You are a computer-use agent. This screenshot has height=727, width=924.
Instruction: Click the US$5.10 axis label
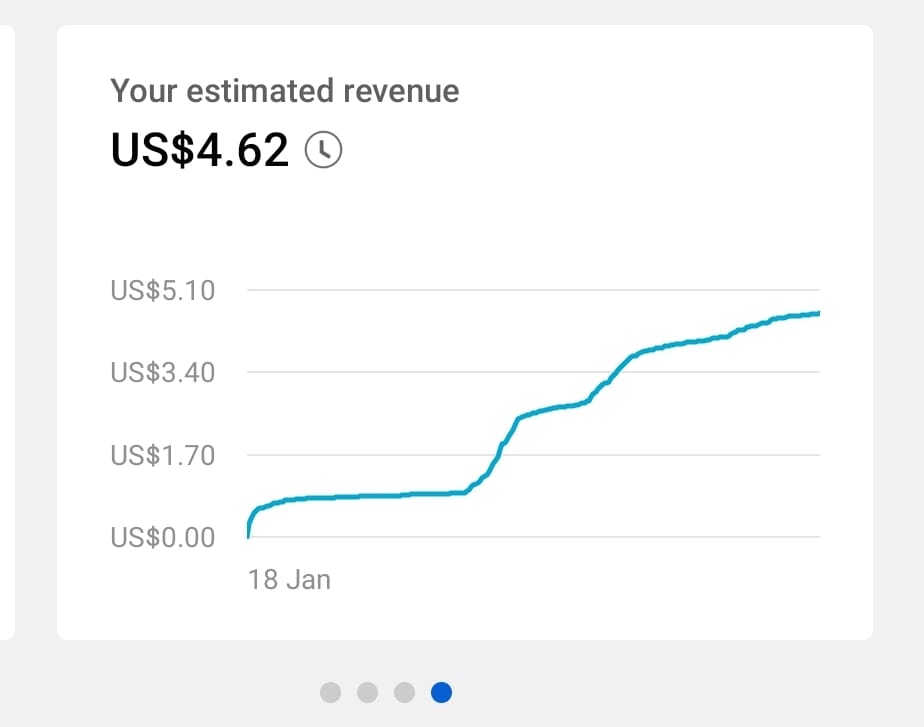click(x=163, y=290)
